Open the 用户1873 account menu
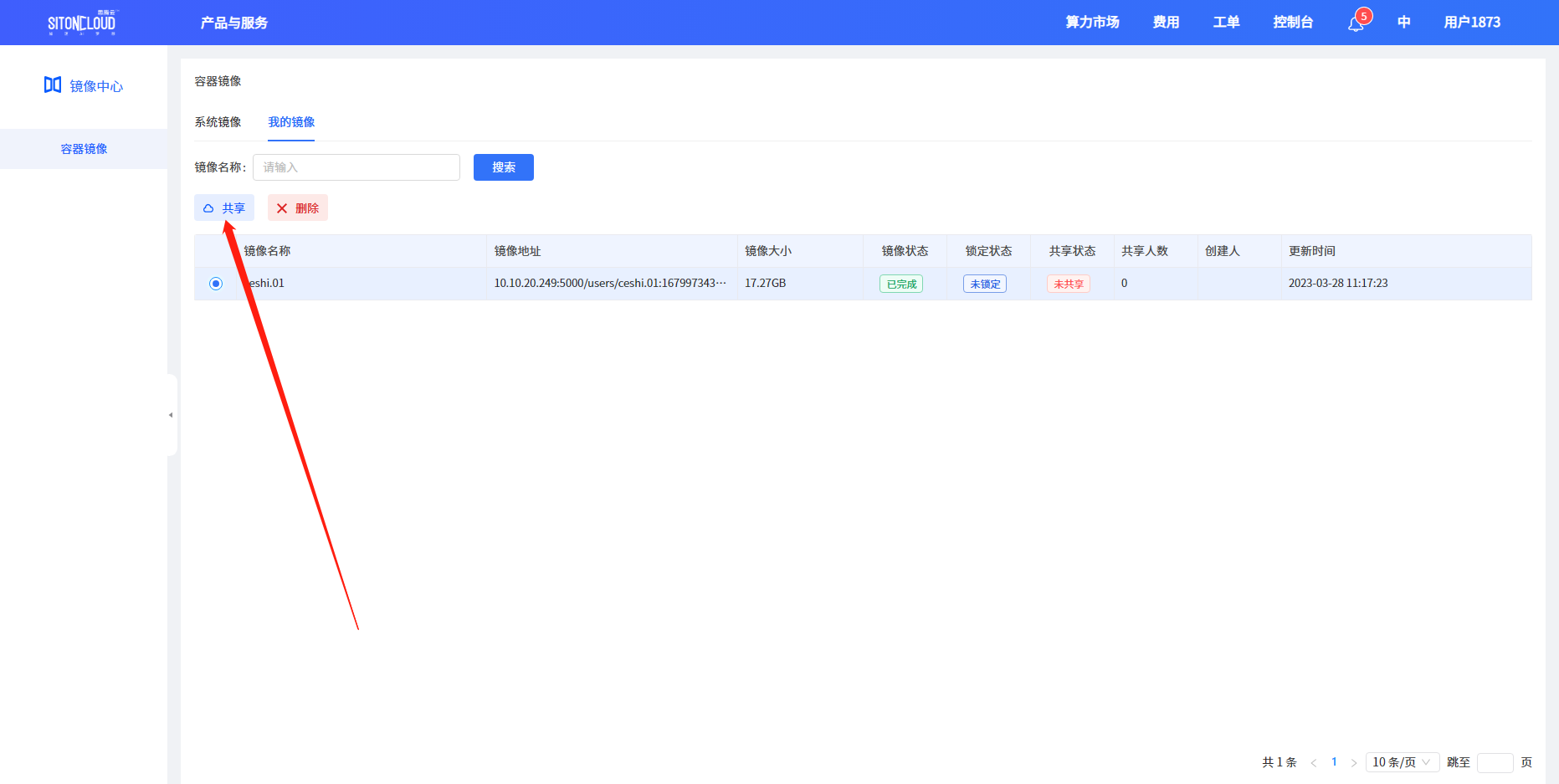The height and width of the screenshot is (784, 1559). point(1471,23)
